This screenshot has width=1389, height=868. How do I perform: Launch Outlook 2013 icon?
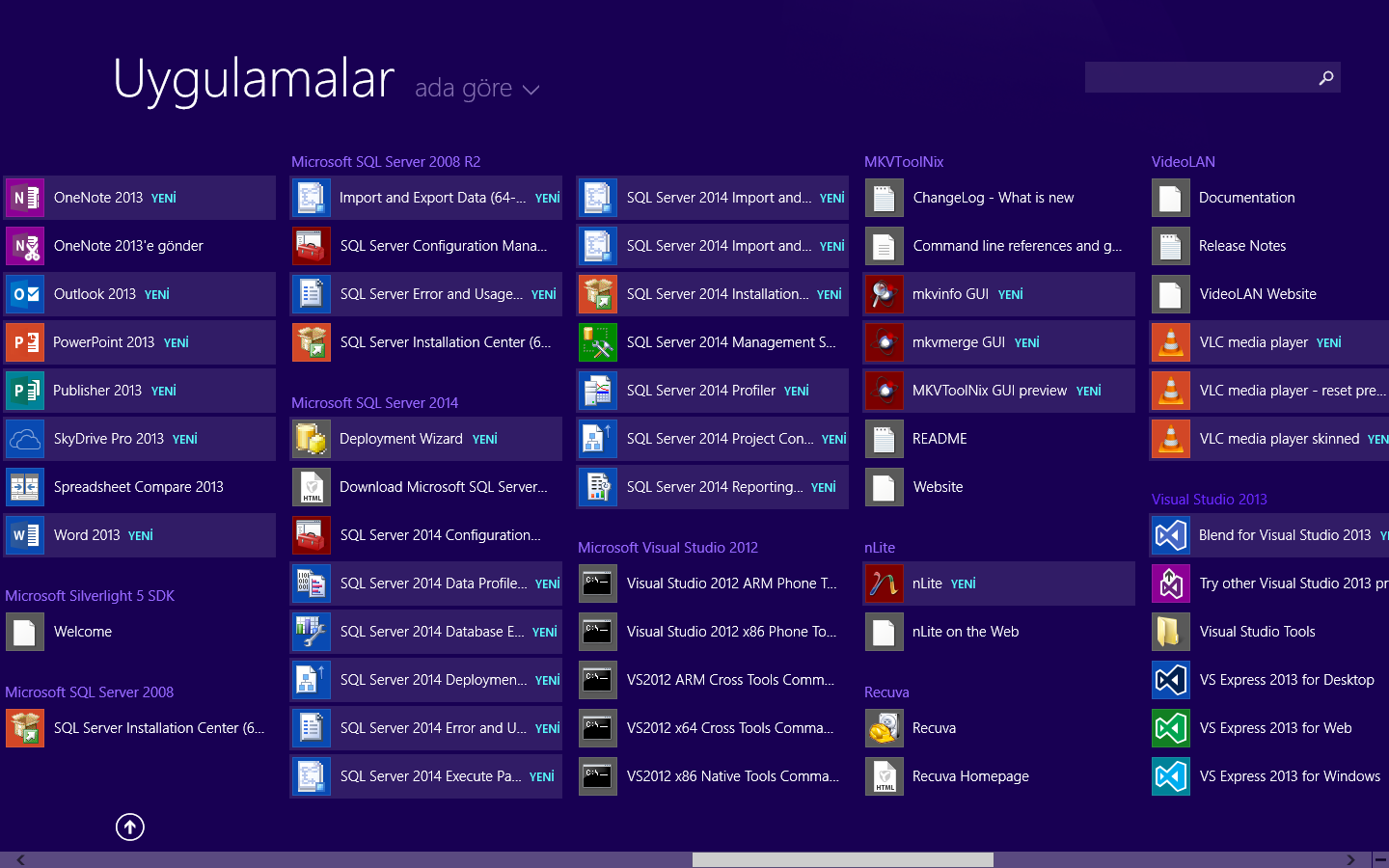(25, 294)
